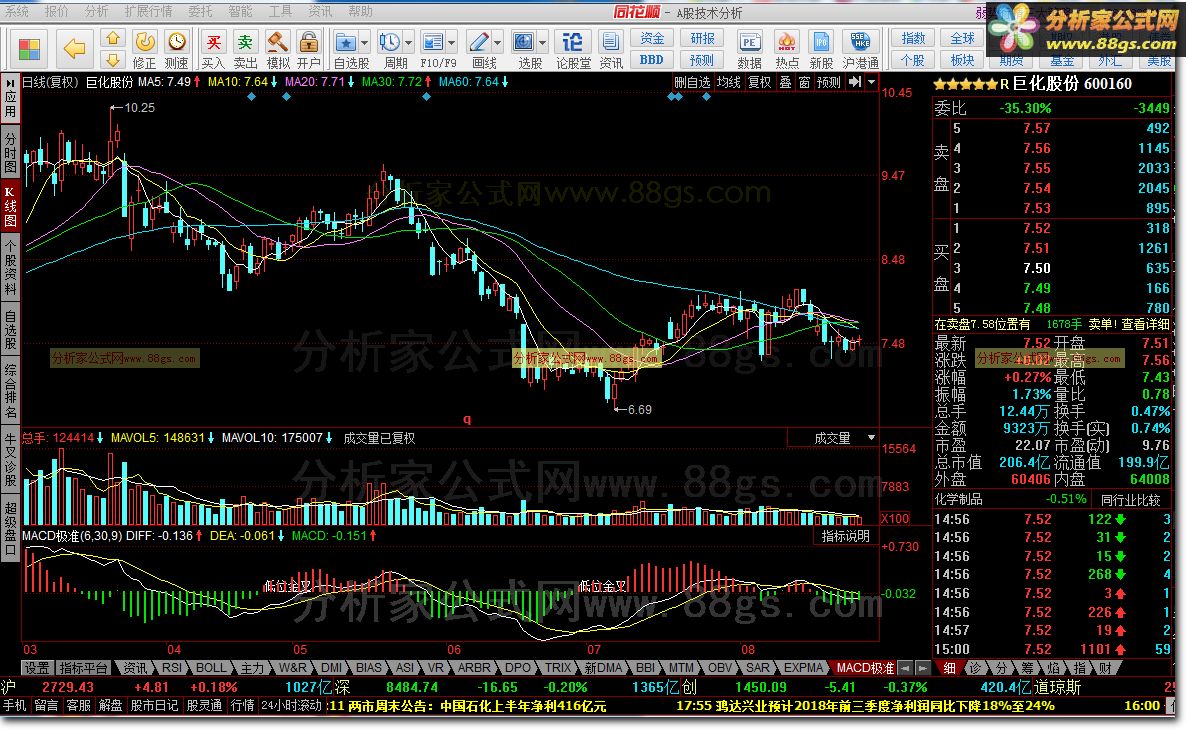The width and height of the screenshot is (1188, 730).
Task: Click the 开户 open account lock icon
Action: [308, 42]
